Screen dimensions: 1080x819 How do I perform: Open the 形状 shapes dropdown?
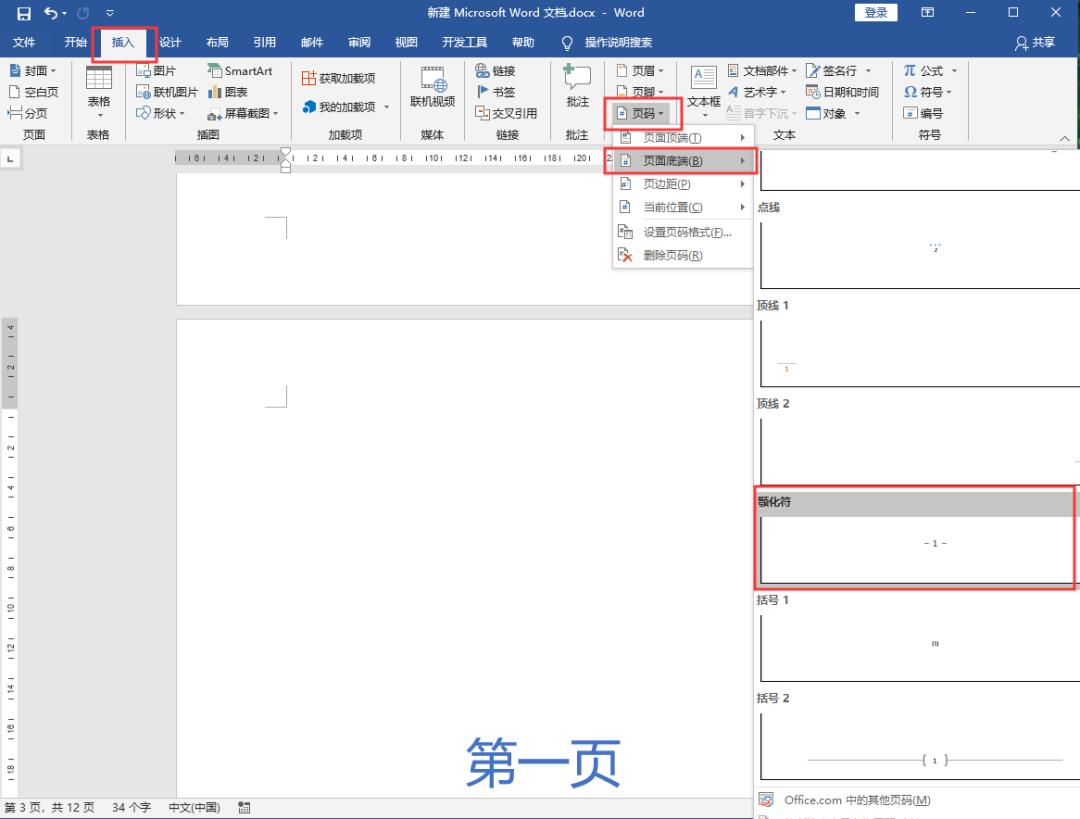pos(163,113)
